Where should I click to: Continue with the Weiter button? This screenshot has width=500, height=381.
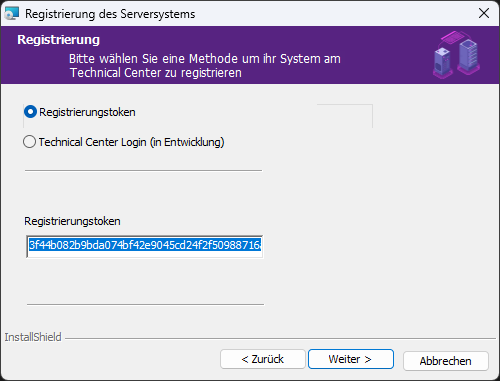(351, 359)
